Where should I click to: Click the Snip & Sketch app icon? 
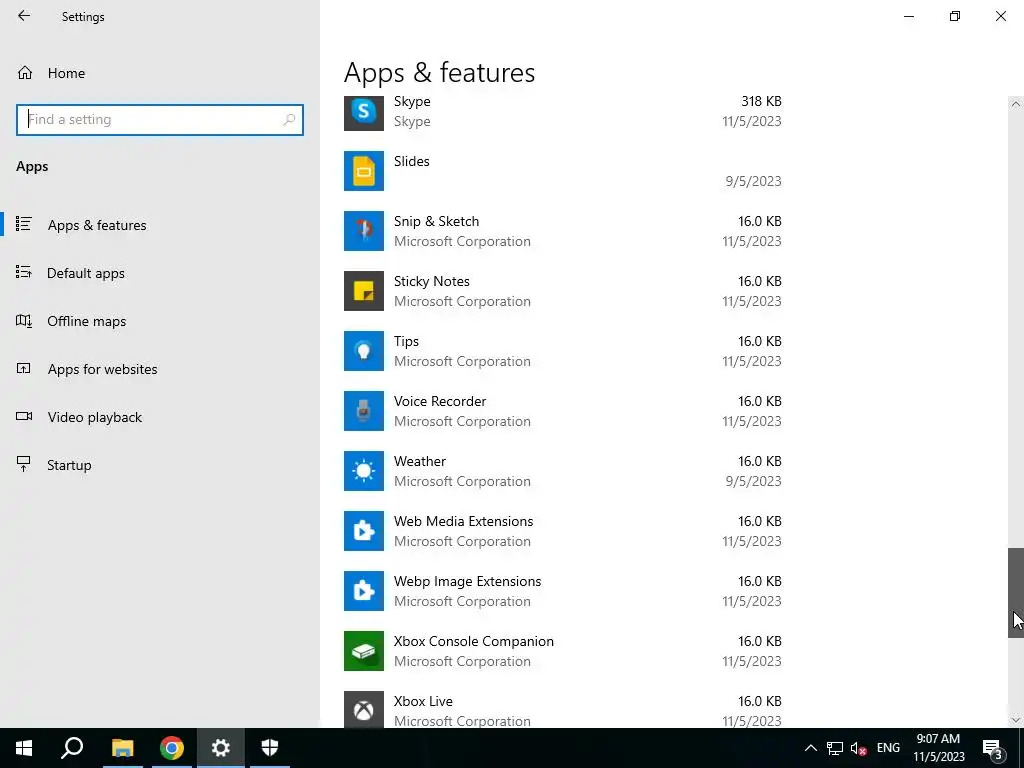point(364,231)
